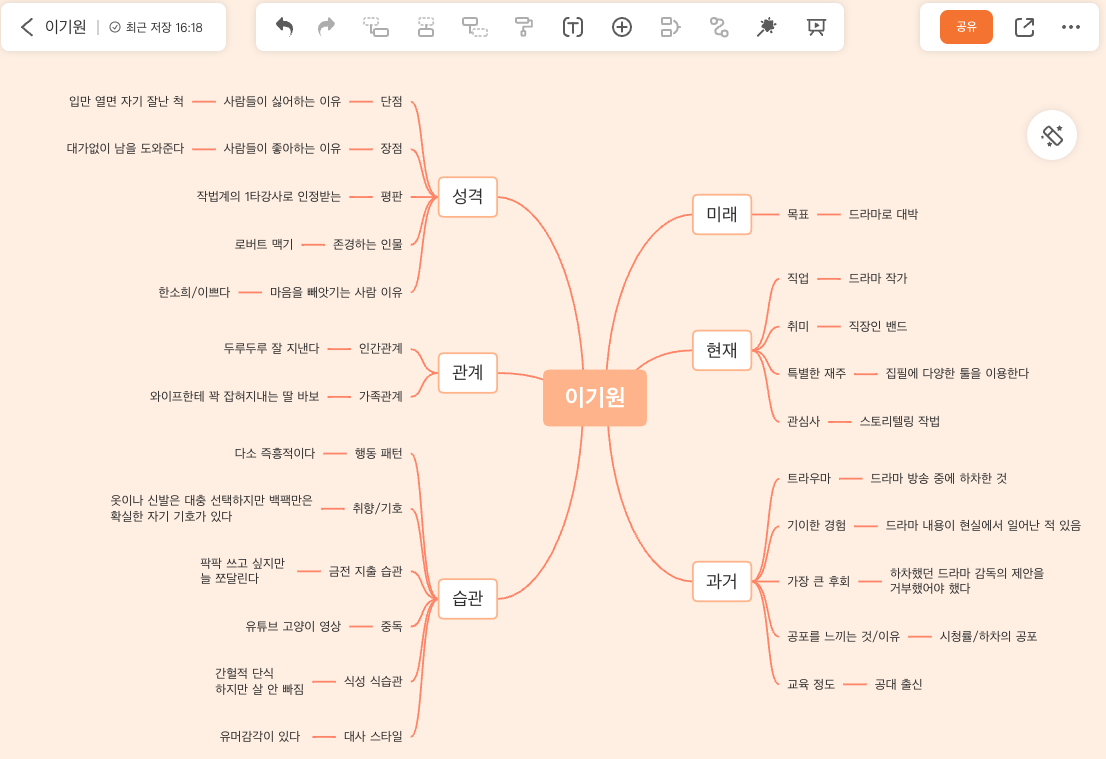This screenshot has height=759, width=1106.
Task: Select the 관심사 topic
Action: (x=803, y=422)
